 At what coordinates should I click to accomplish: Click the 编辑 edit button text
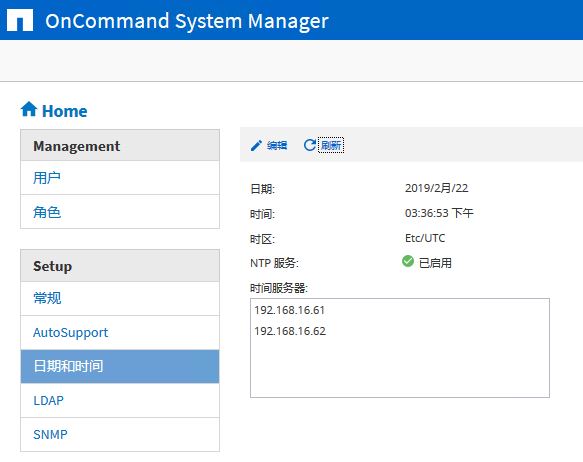point(277,145)
